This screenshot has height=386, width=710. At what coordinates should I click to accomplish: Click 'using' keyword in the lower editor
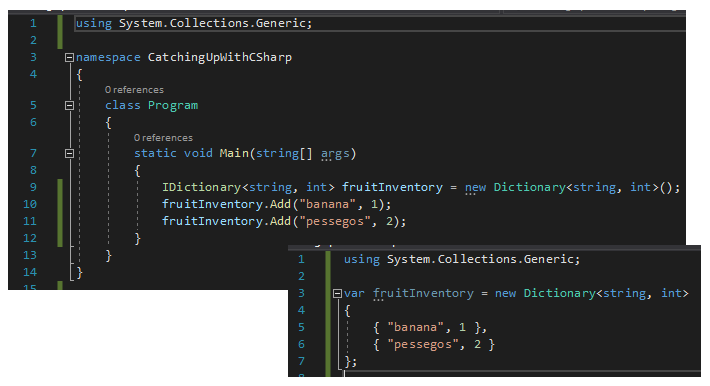click(362, 259)
